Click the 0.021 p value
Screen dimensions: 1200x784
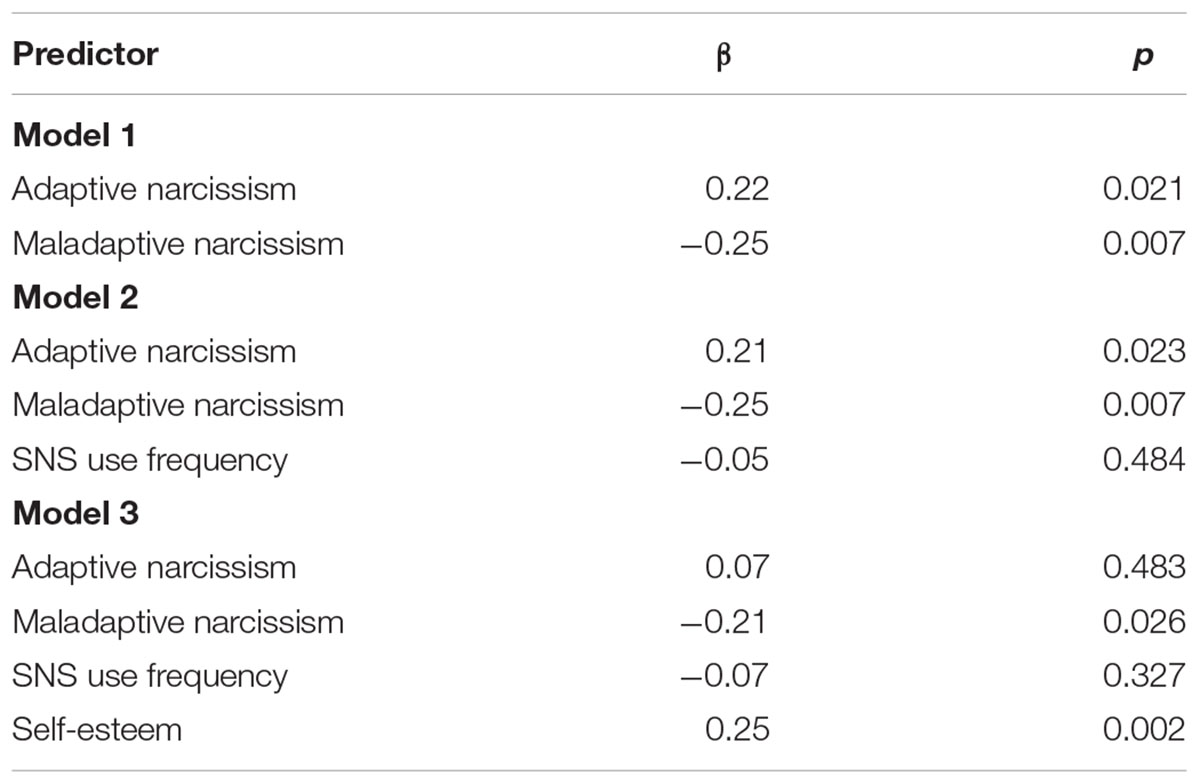(x=1145, y=189)
